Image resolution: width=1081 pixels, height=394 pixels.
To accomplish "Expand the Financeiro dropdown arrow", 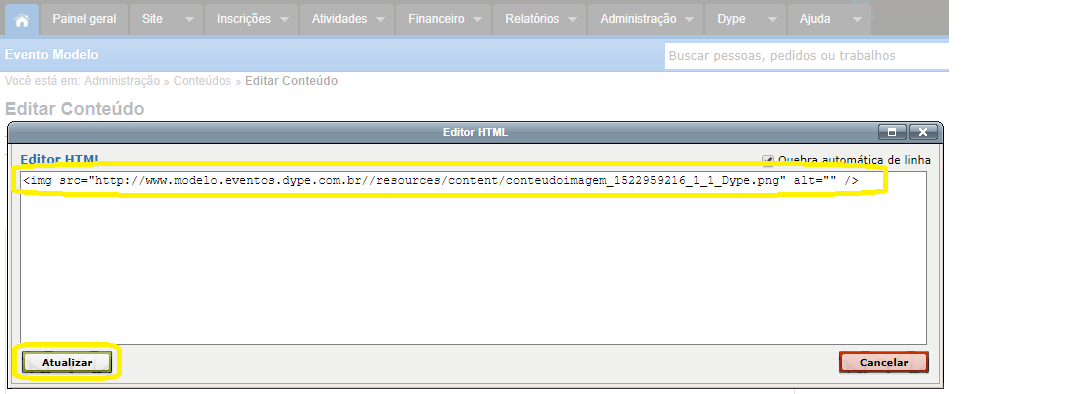I will [x=477, y=20].
